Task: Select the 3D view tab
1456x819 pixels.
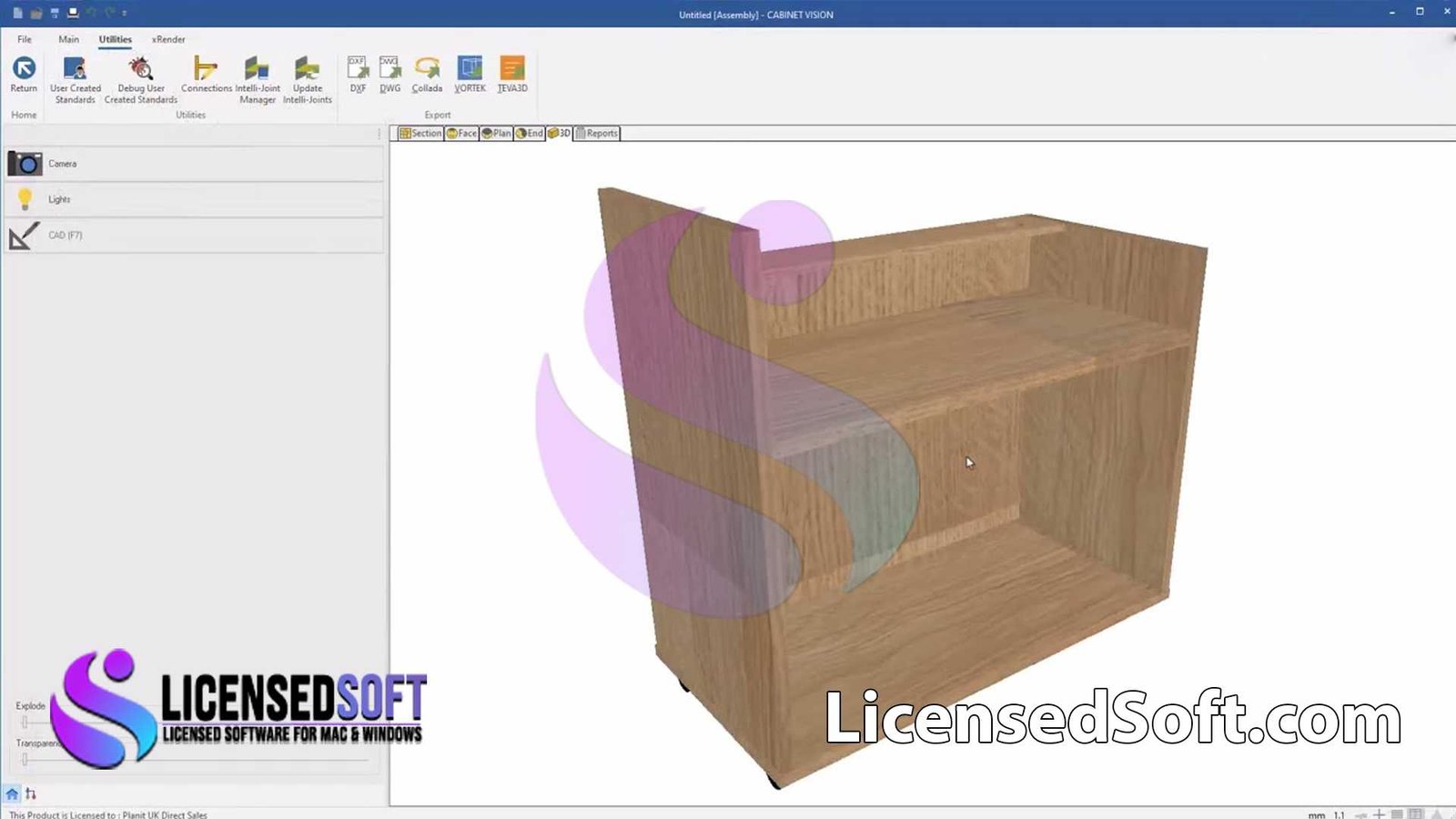Action: [x=559, y=133]
